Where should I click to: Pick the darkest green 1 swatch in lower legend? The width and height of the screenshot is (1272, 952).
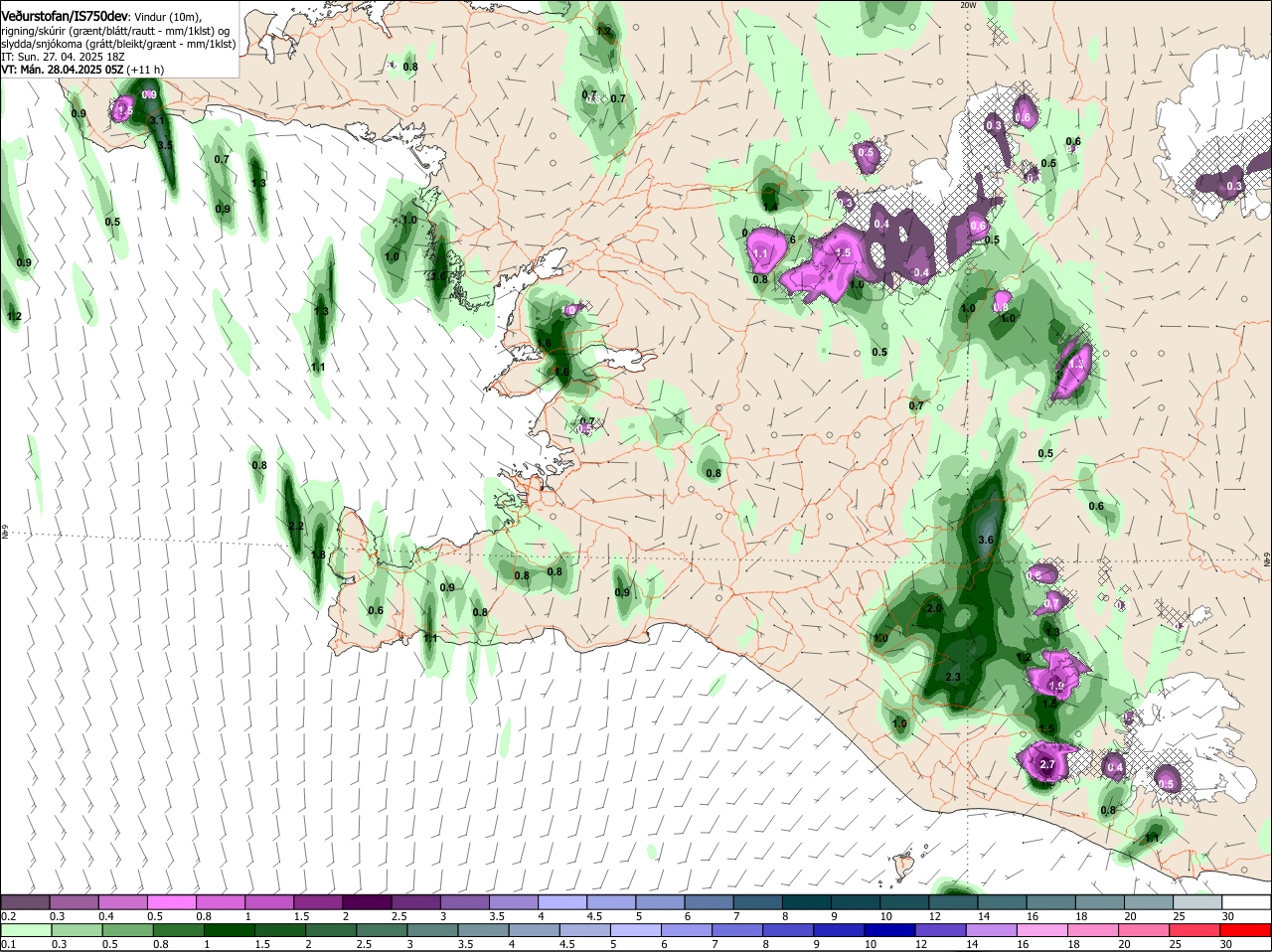click(230, 930)
